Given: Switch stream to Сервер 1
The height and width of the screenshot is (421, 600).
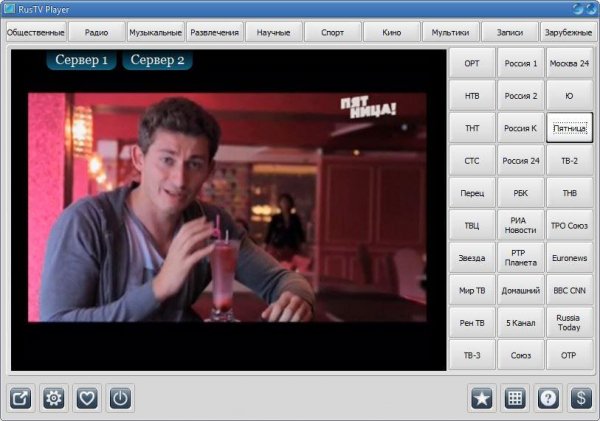Looking at the screenshot, I should coord(82,60).
